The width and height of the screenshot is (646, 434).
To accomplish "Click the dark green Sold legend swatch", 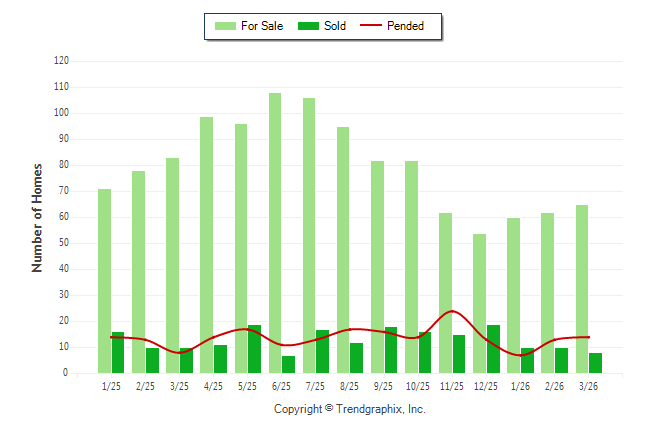I will click(x=308, y=26).
